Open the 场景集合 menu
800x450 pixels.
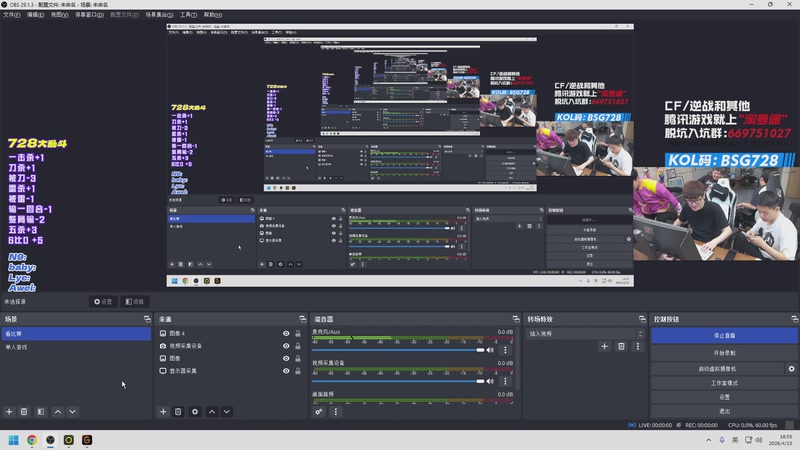[x=159, y=15]
